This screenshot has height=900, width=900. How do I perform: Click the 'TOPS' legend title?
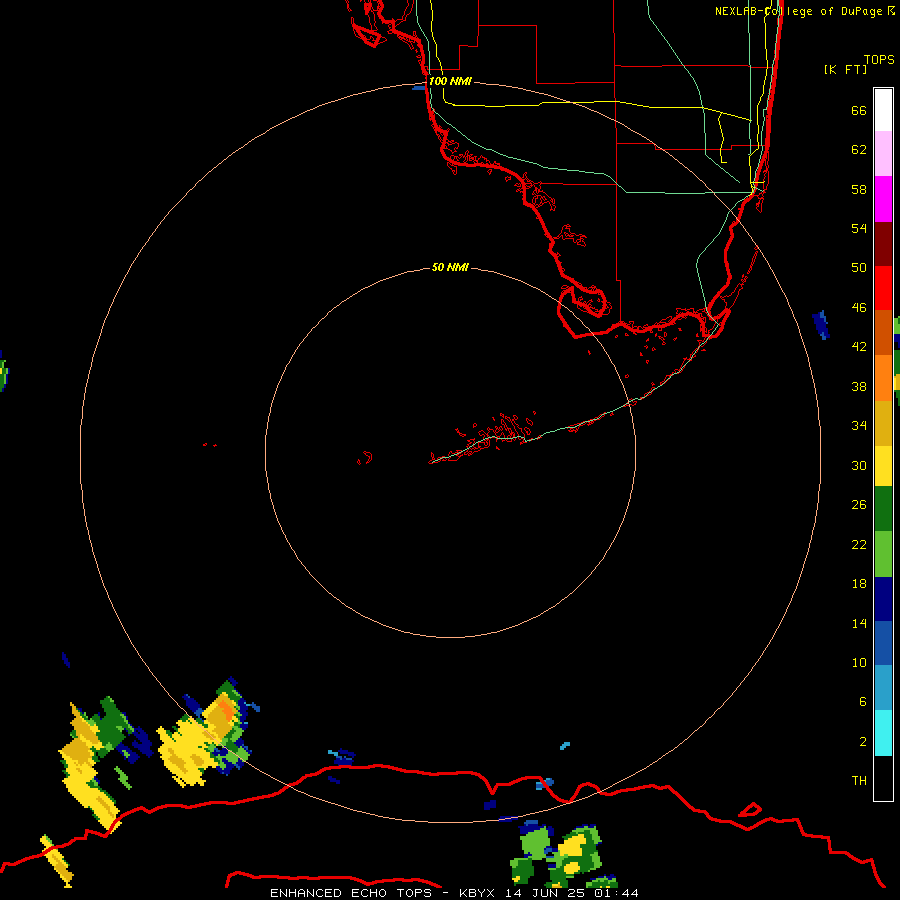[879, 59]
